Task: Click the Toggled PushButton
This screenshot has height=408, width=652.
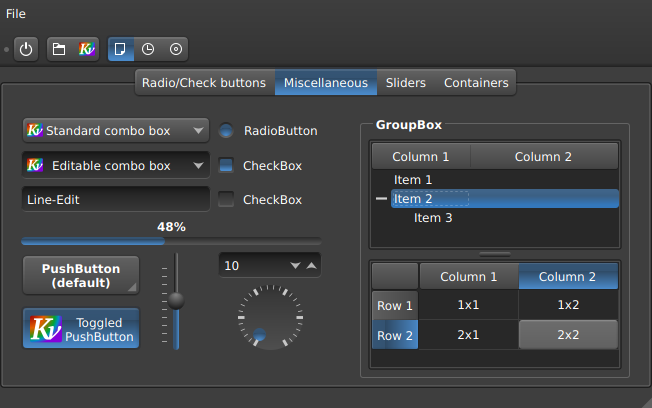Action: tap(81, 329)
